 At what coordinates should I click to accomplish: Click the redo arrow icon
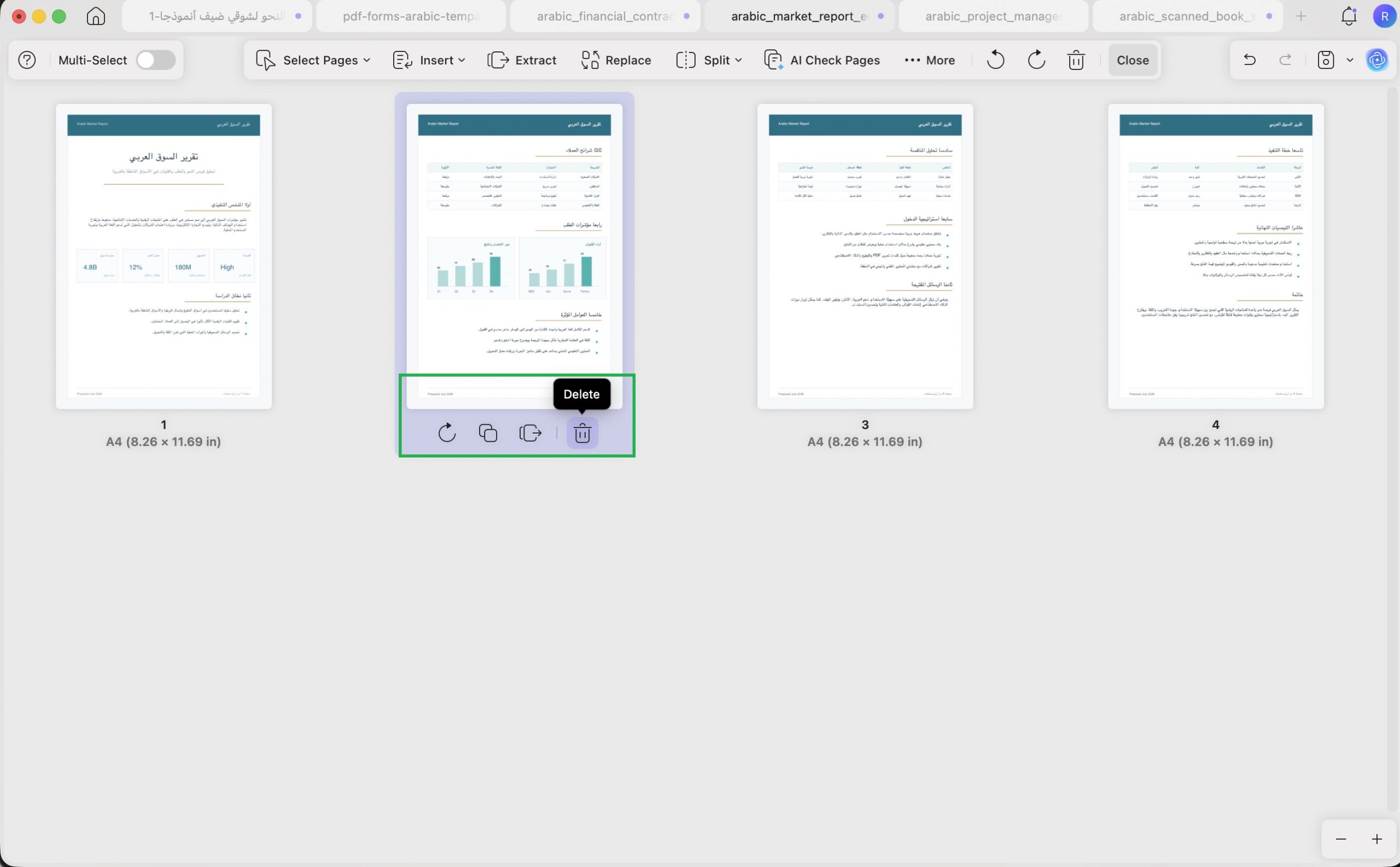pos(1285,60)
